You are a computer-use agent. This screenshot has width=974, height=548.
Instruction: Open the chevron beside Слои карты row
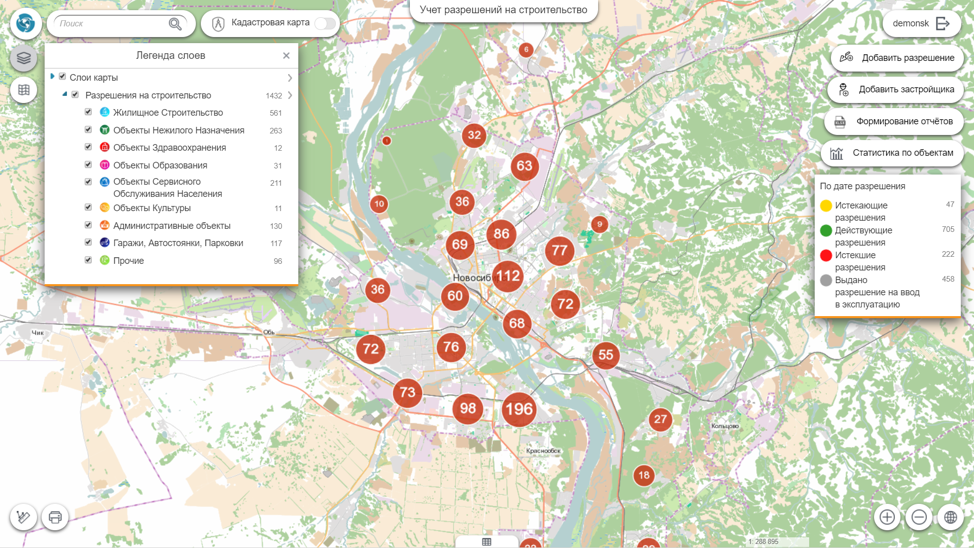tap(290, 78)
